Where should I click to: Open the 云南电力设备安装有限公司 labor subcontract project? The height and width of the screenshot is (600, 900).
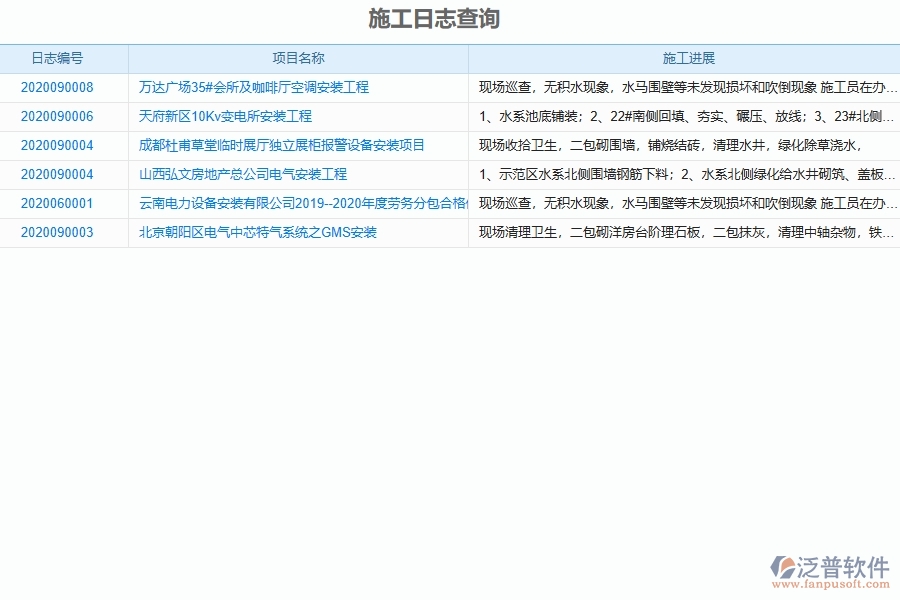298,203
